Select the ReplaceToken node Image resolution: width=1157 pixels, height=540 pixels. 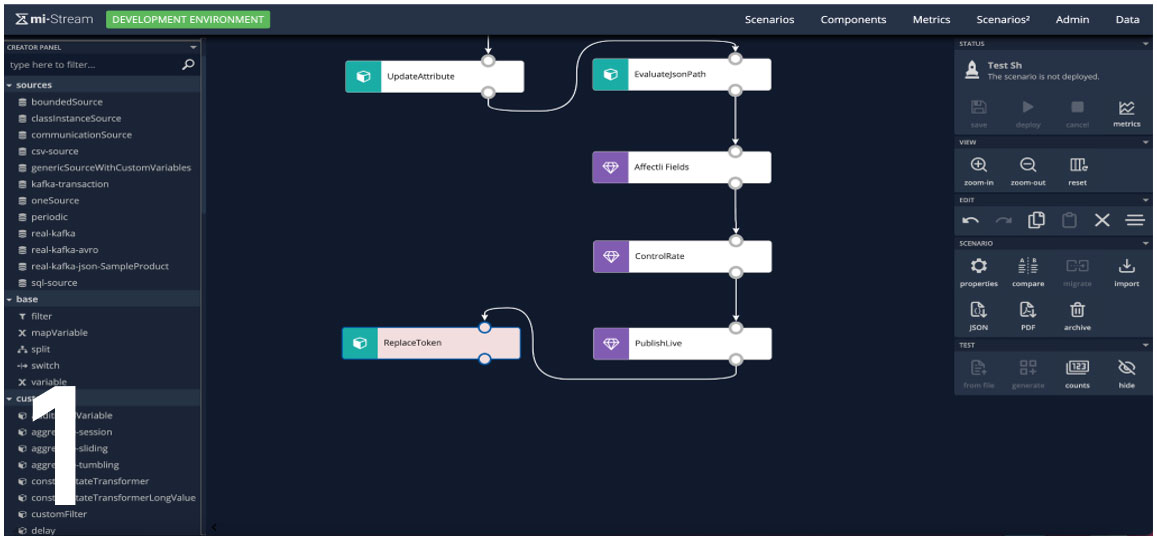[431, 343]
